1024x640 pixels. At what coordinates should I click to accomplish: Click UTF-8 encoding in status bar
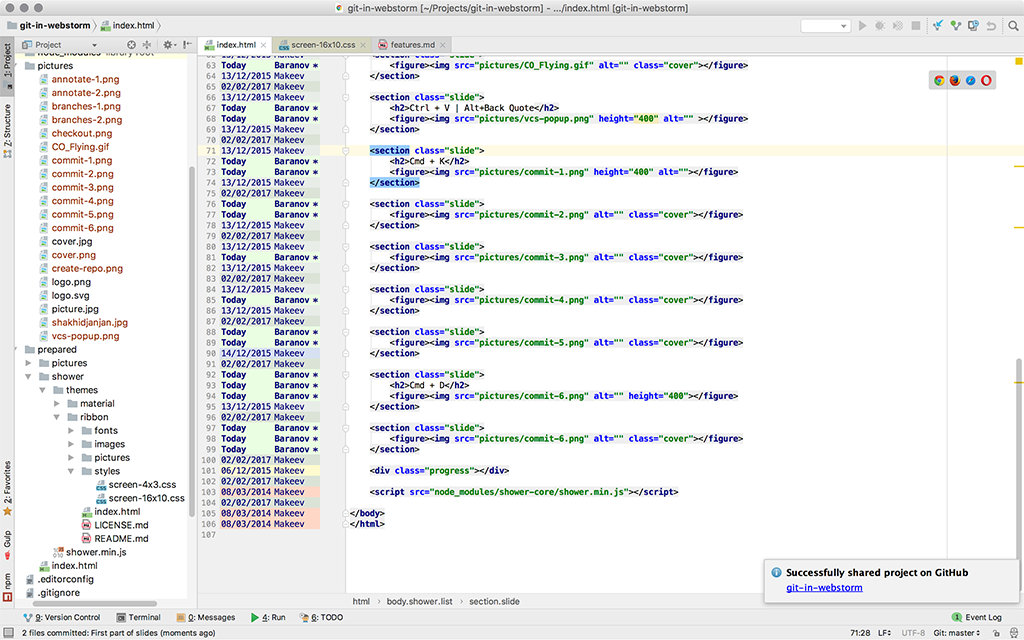(913, 633)
